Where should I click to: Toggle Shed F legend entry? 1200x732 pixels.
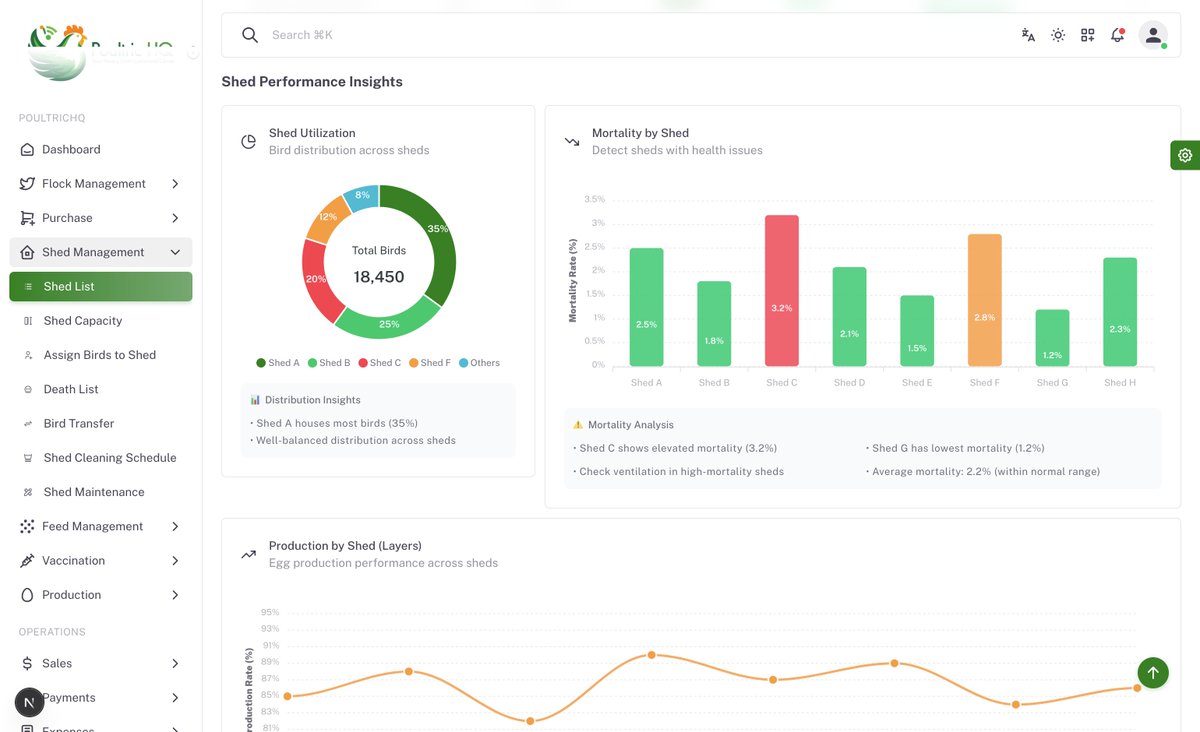[430, 363]
